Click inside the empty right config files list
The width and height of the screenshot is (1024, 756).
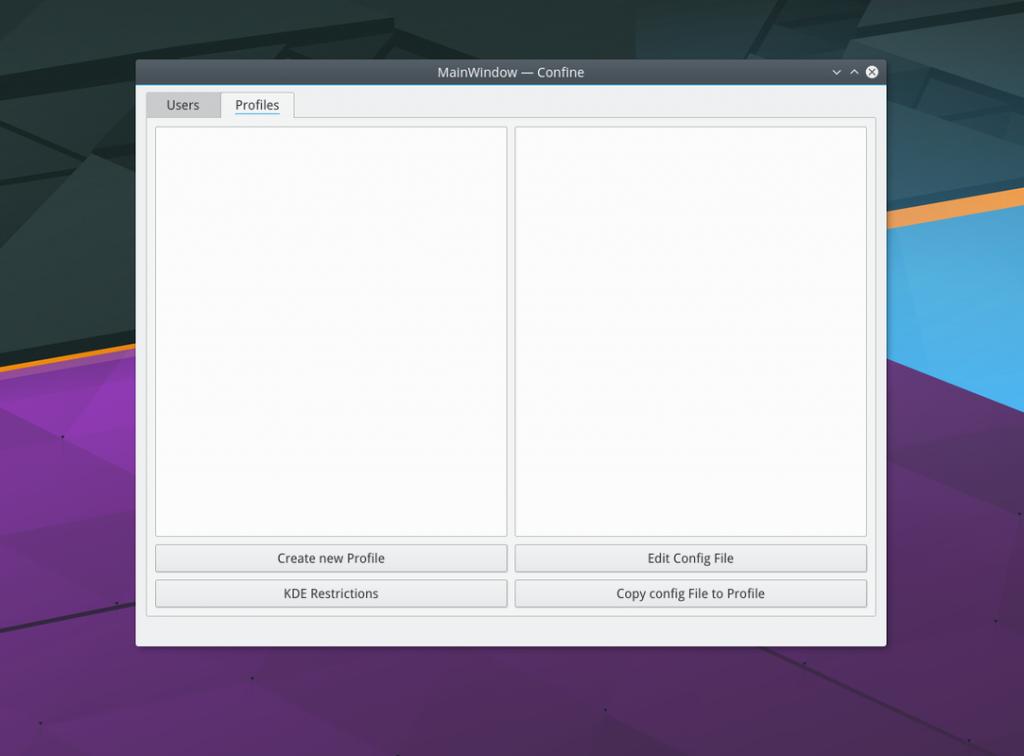click(690, 330)
